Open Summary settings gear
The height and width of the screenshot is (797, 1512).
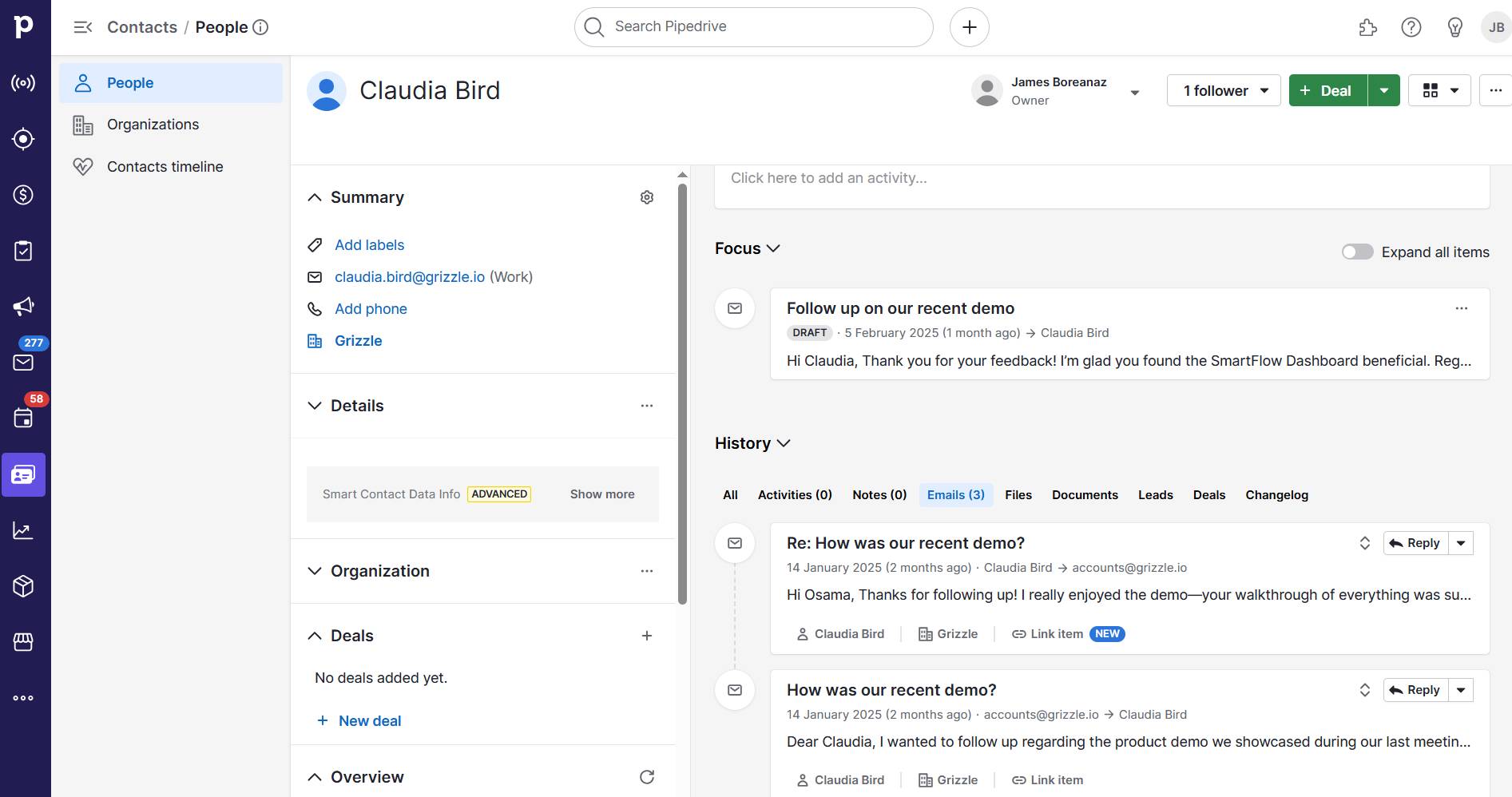tap(647, 197)
